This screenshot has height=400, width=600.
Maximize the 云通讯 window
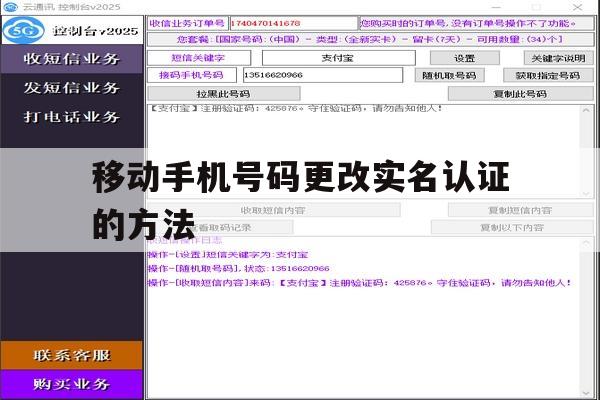coord(536,7)
